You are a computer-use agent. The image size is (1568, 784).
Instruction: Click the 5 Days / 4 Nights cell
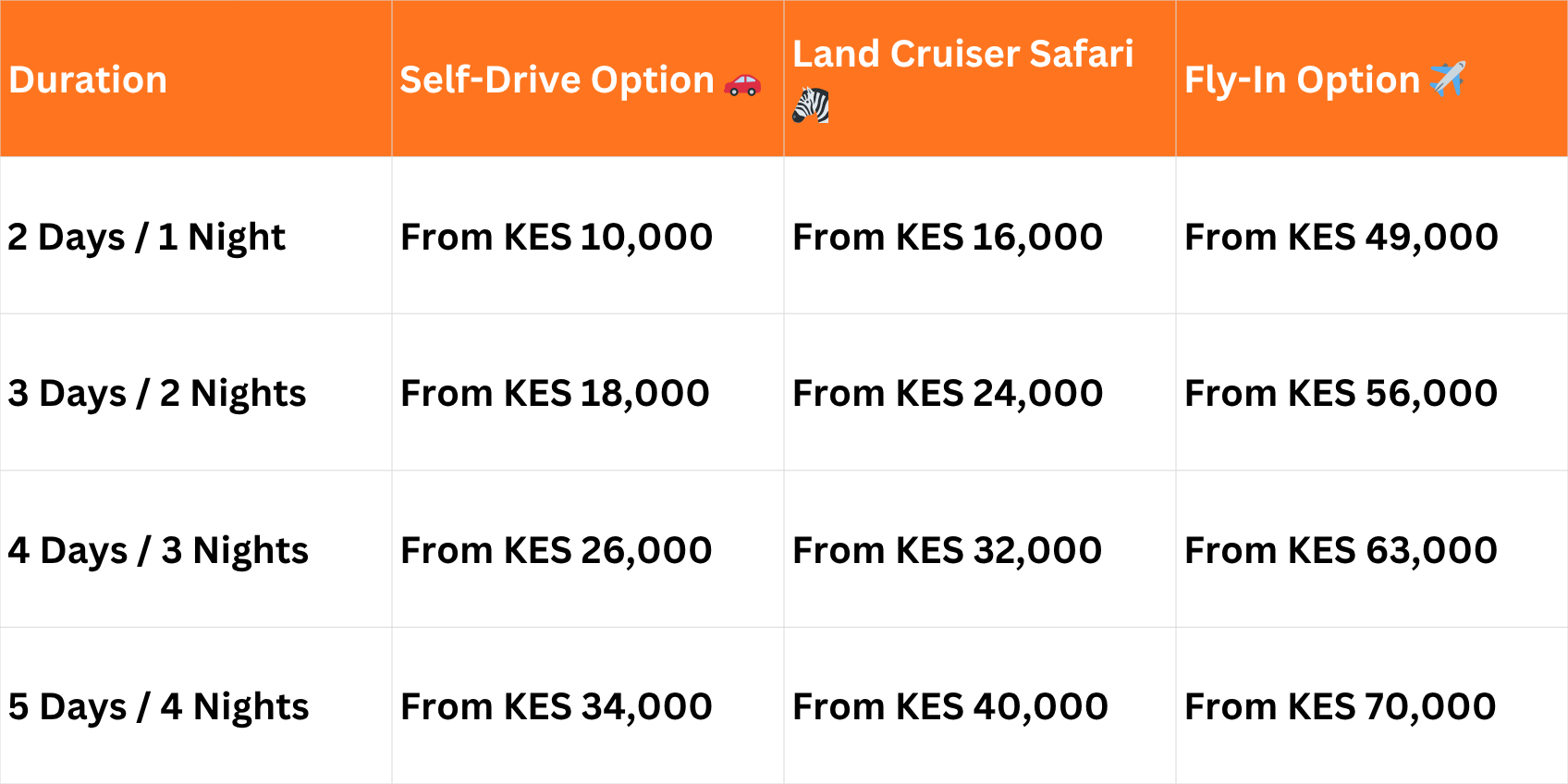158,707
